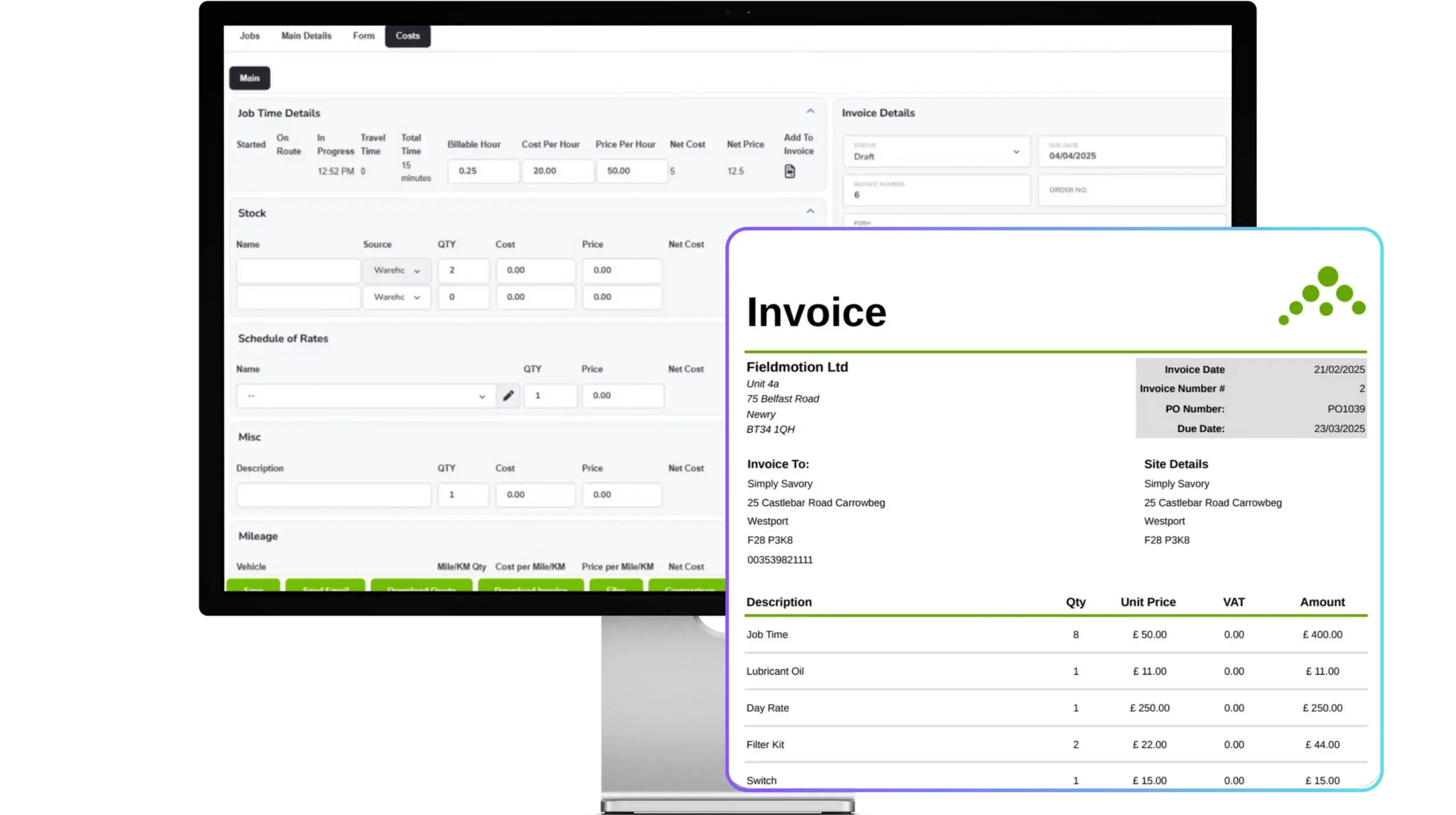Click the Price Per Hour field
Screen dimensions: 1456x815
tap(631, 171)
